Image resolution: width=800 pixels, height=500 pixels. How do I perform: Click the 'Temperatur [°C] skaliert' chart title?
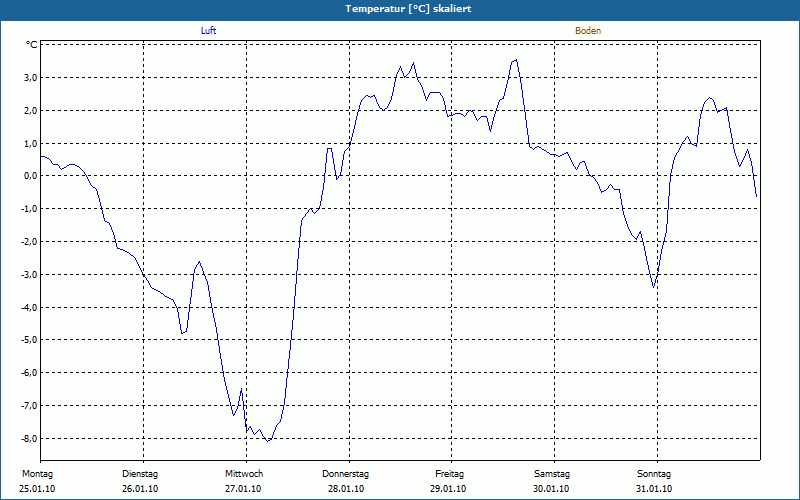point(408,9)
